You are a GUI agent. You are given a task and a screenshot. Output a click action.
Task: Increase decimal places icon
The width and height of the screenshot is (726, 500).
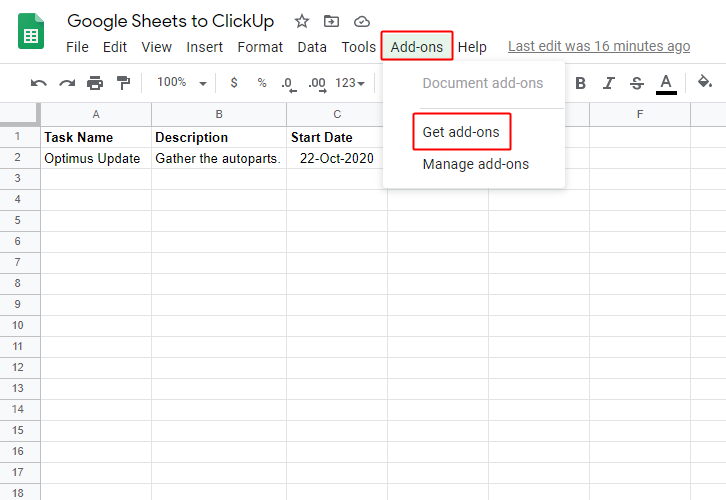coord(318,84)
